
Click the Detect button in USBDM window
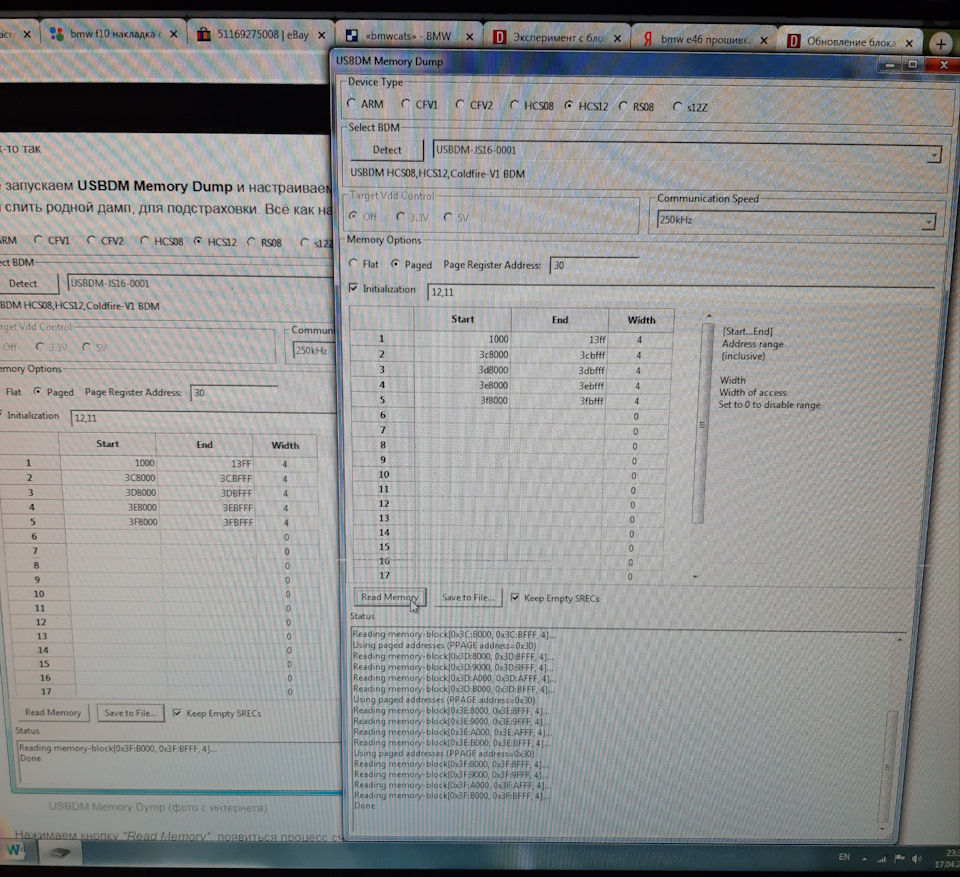click(x=387, y=150)
